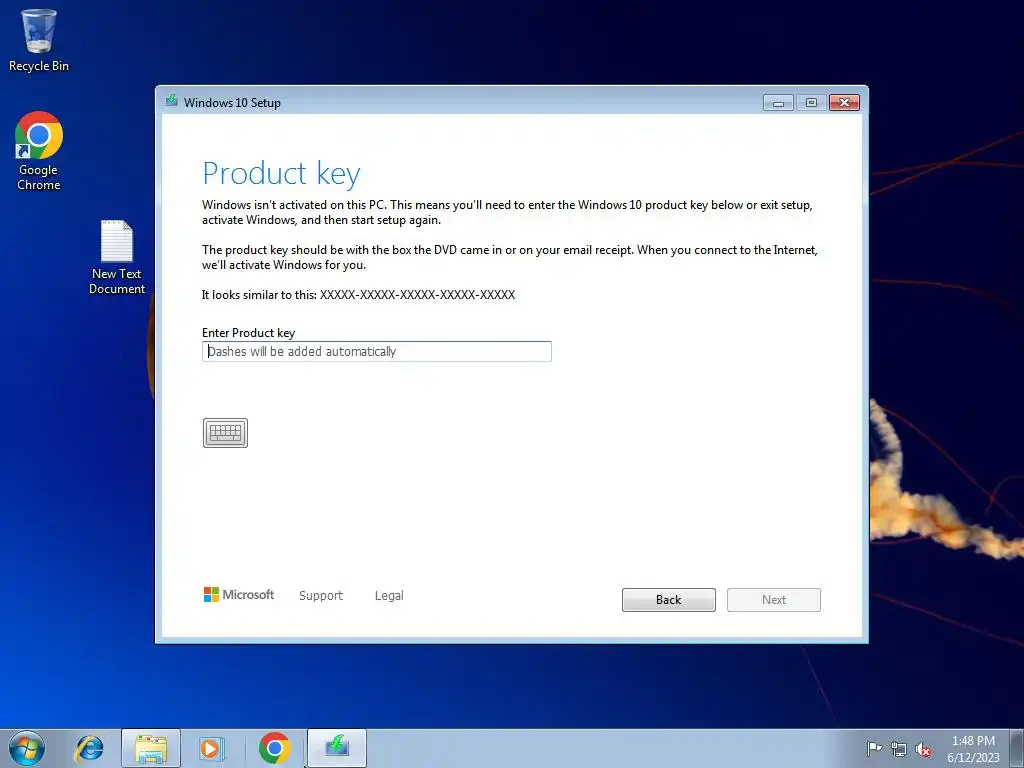This screenshot has width=1024, height=768.
Task: Open Action Center flag tray icon
Action: tap(874, 749)
